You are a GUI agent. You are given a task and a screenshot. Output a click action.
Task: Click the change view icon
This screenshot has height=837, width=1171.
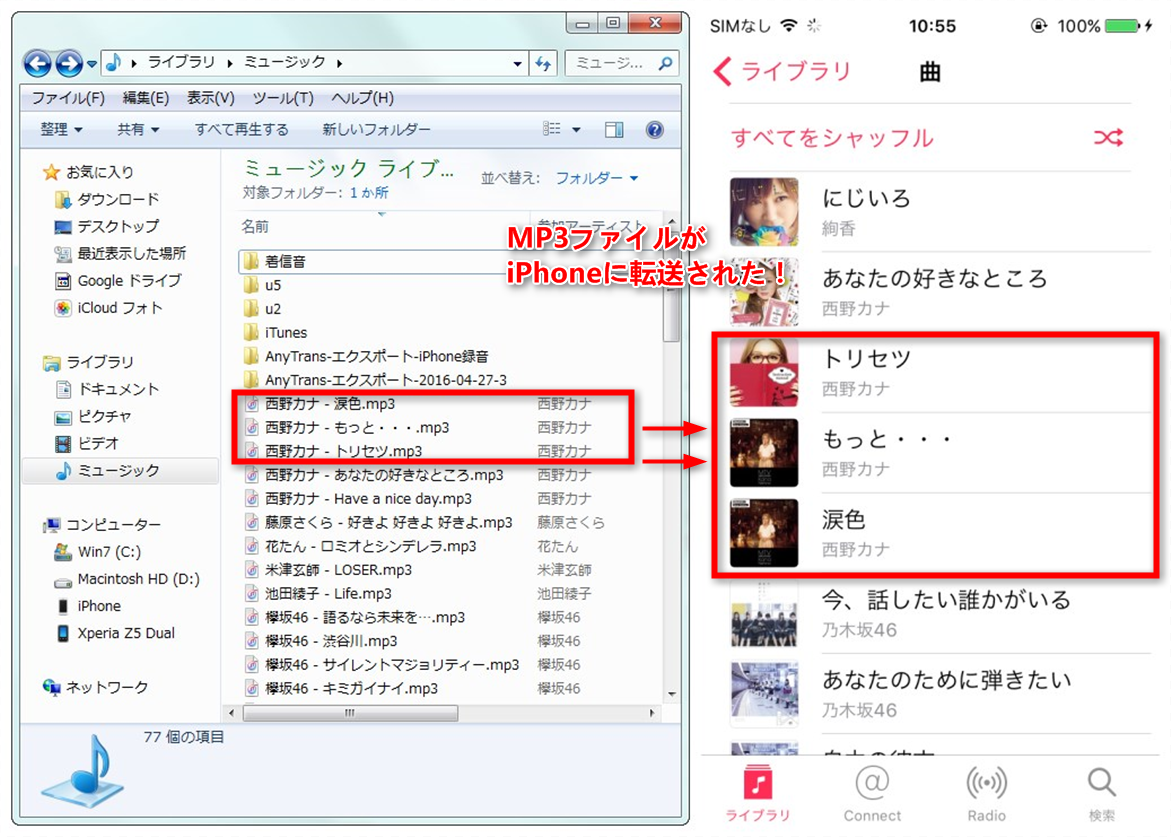552,129
